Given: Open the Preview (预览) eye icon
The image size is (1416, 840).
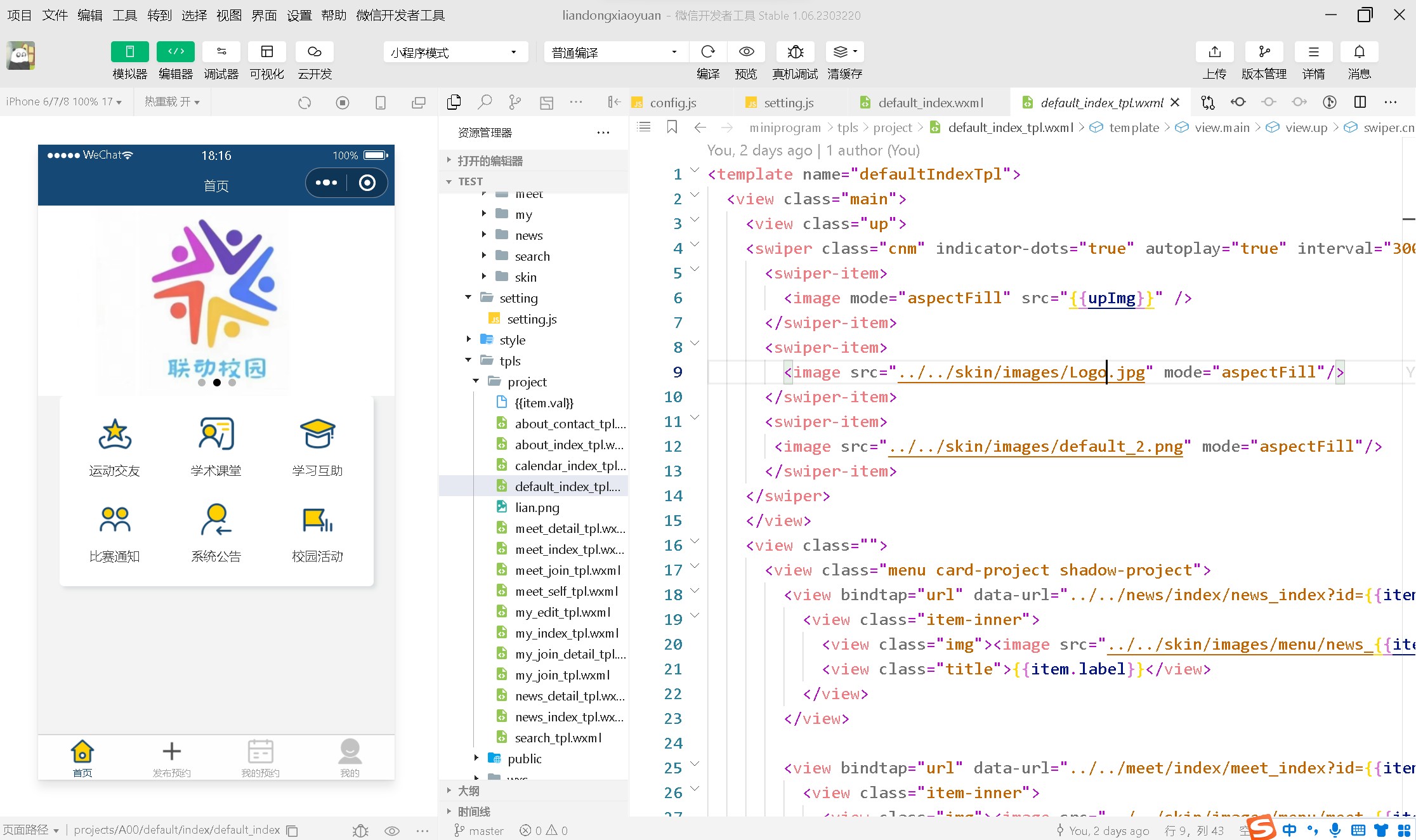Looking at the screenshot, I should (746, 52).
